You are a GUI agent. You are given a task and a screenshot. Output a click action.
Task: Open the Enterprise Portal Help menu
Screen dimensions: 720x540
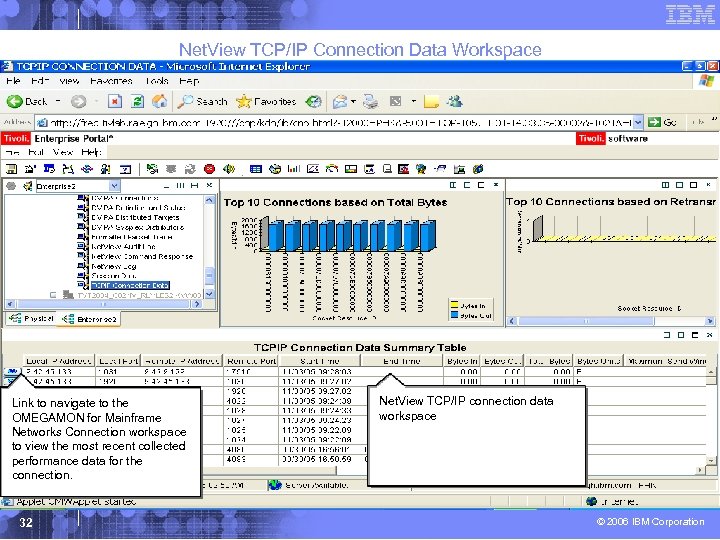coord(91,152)
